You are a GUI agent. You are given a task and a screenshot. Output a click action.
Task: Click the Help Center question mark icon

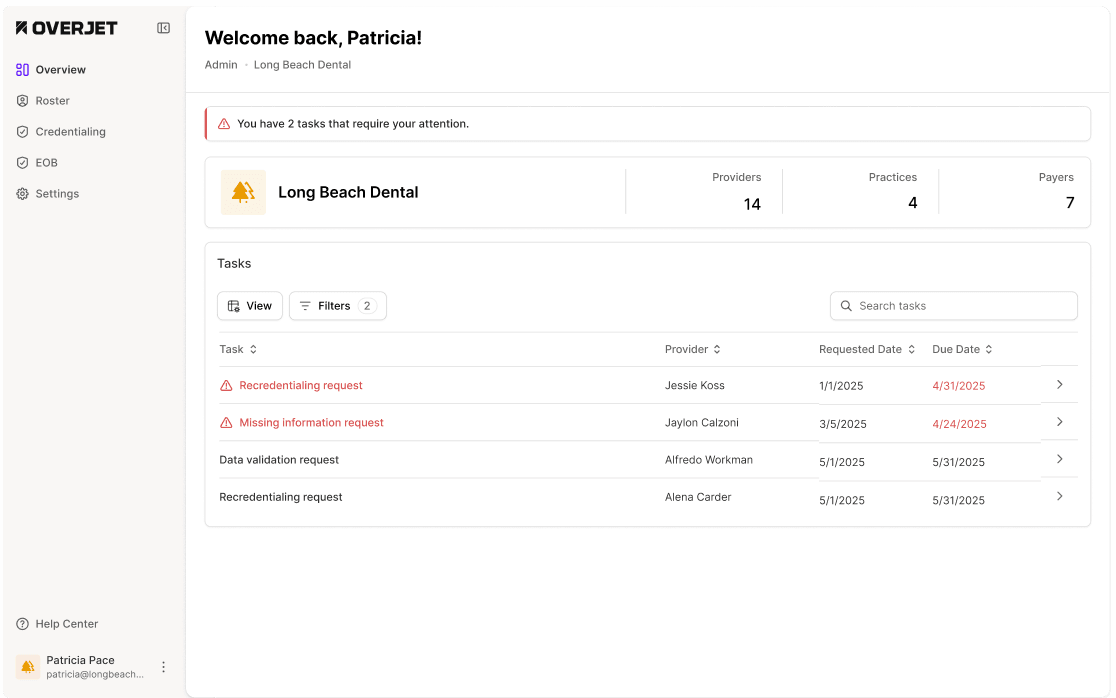point(22,624)
